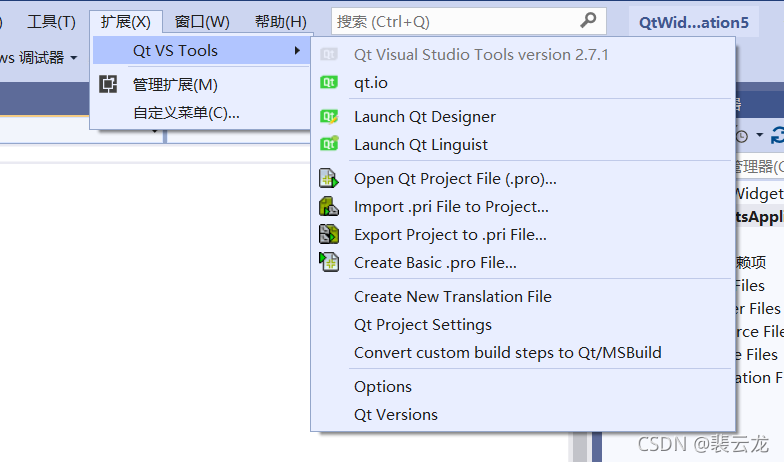The height and width of the screenshot is (462, 784).
Task: Click the qt.io green Qt icon
Action: point(329,82)
